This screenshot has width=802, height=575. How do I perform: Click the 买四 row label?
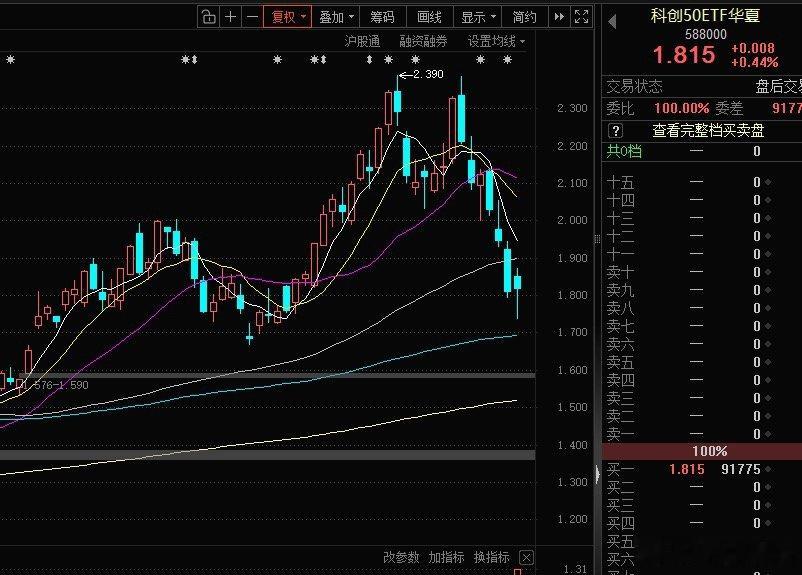click(620, 523)
